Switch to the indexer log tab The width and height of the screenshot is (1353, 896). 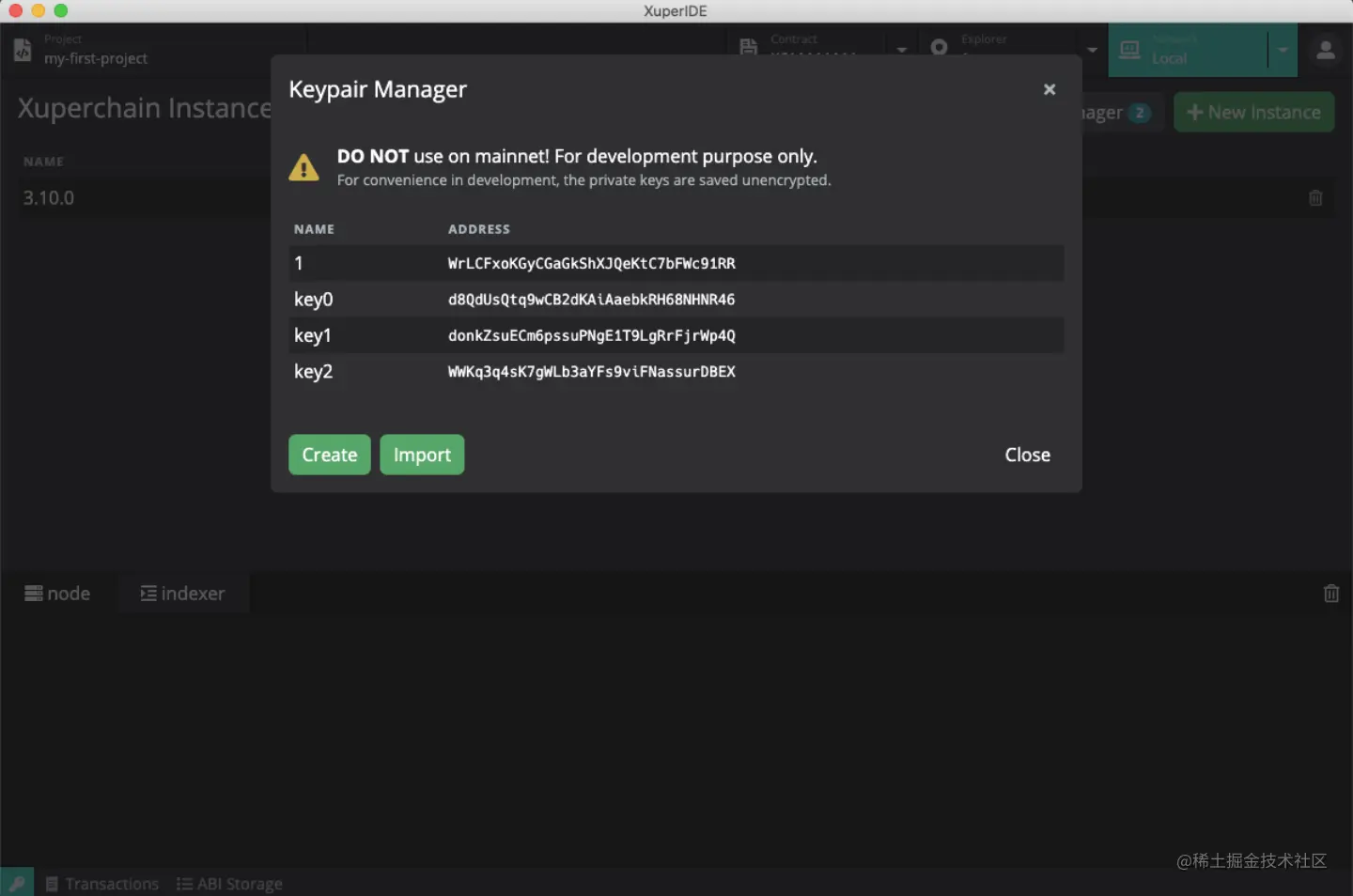(183, 594)
